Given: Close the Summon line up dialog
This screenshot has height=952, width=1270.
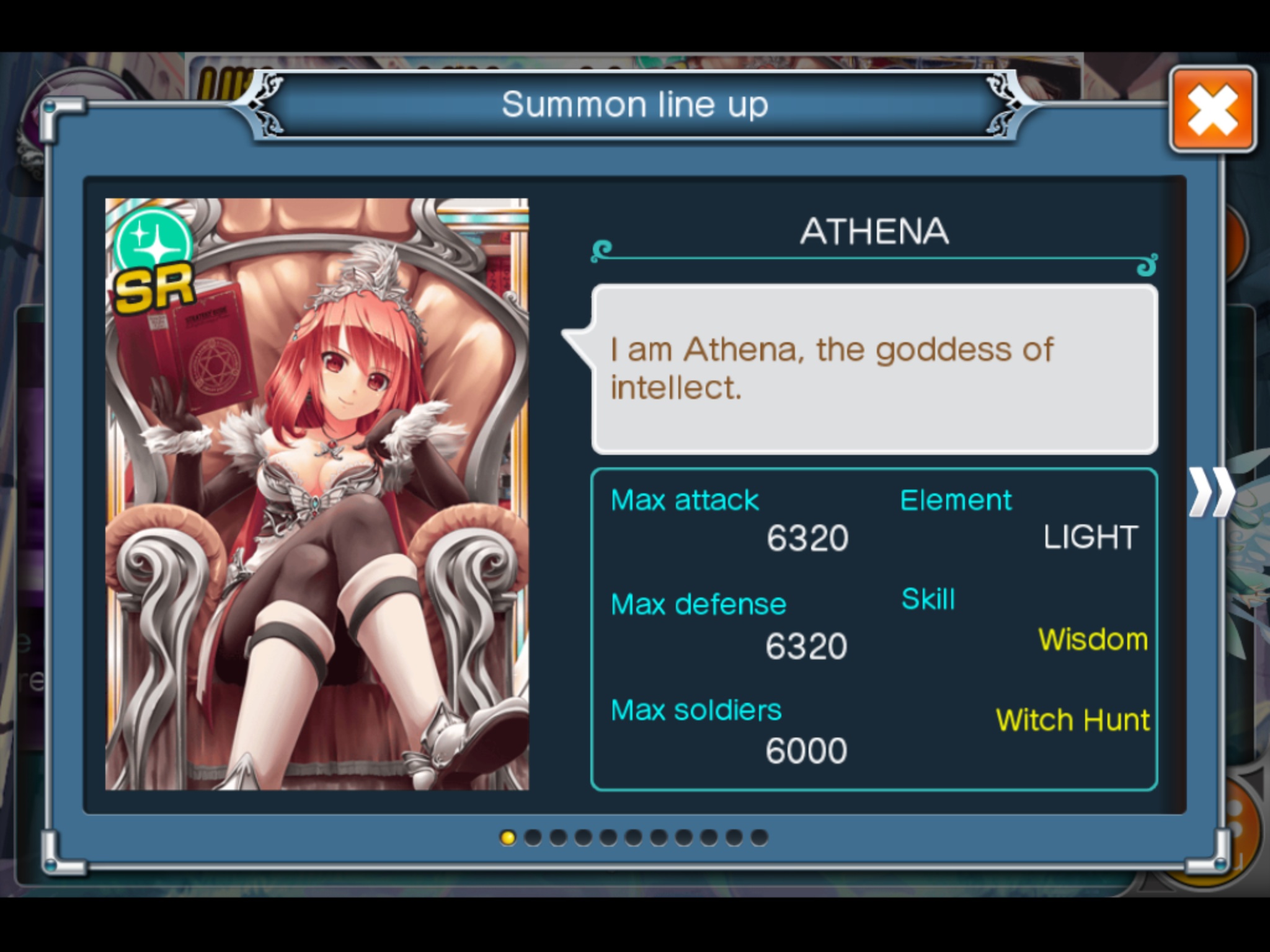Looking at the screenshot, I should tap(1212, 110).
